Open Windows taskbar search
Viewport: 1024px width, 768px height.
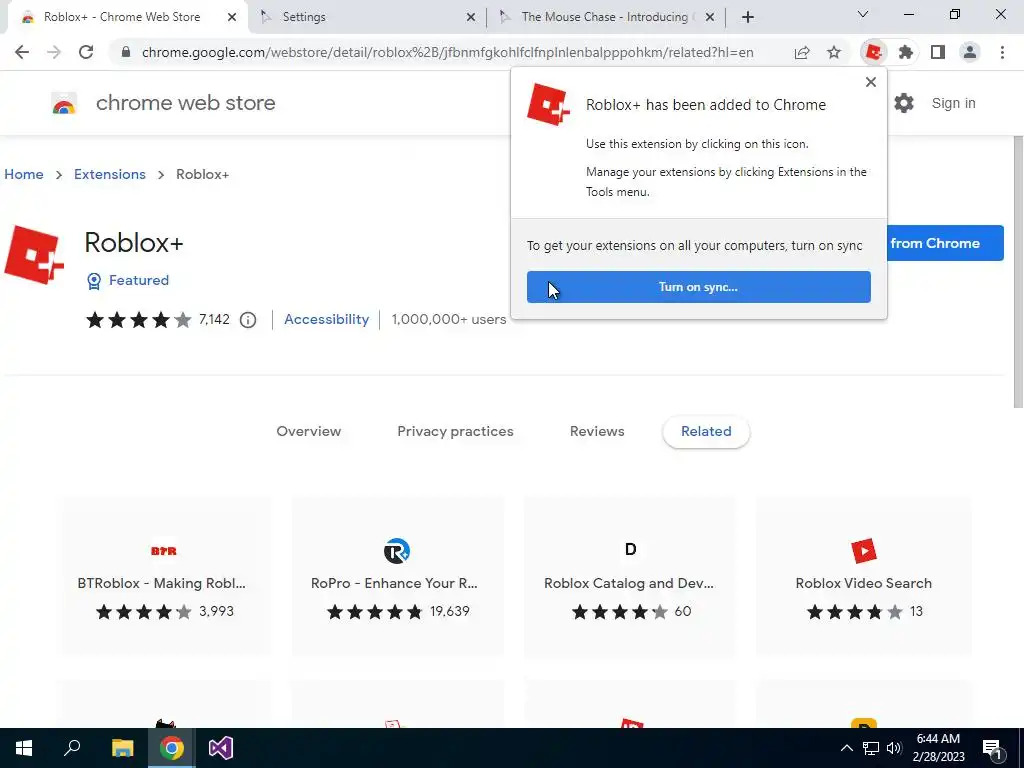coord(72,748)
